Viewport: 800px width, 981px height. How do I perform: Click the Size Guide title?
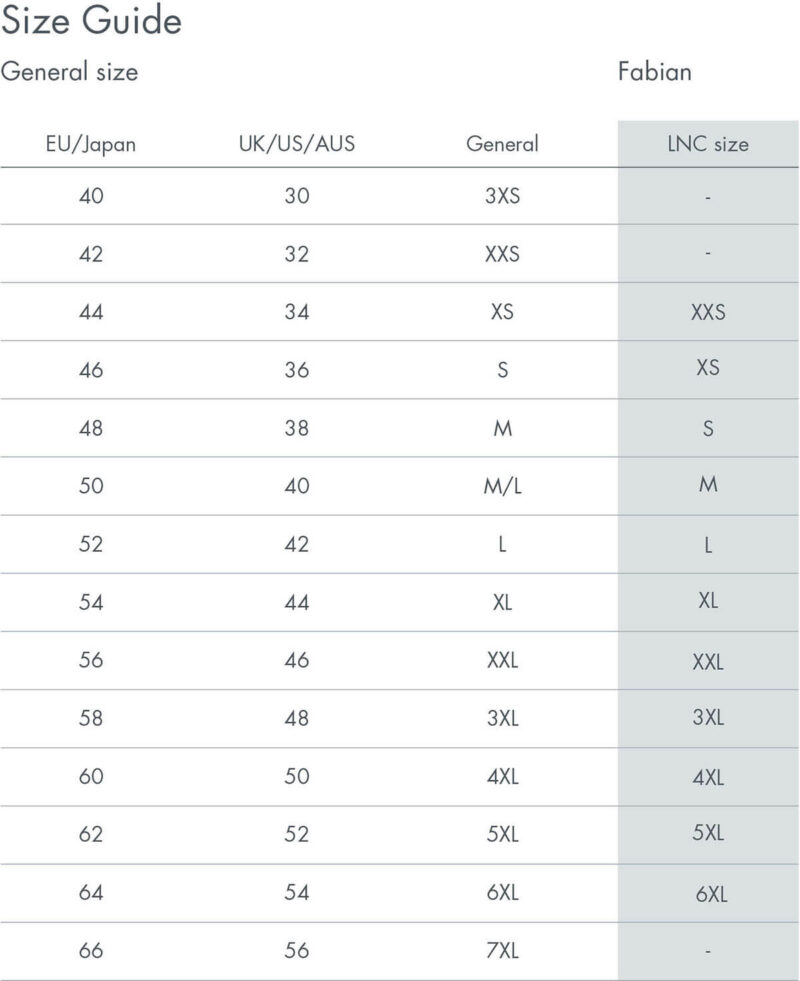[91, 21]
